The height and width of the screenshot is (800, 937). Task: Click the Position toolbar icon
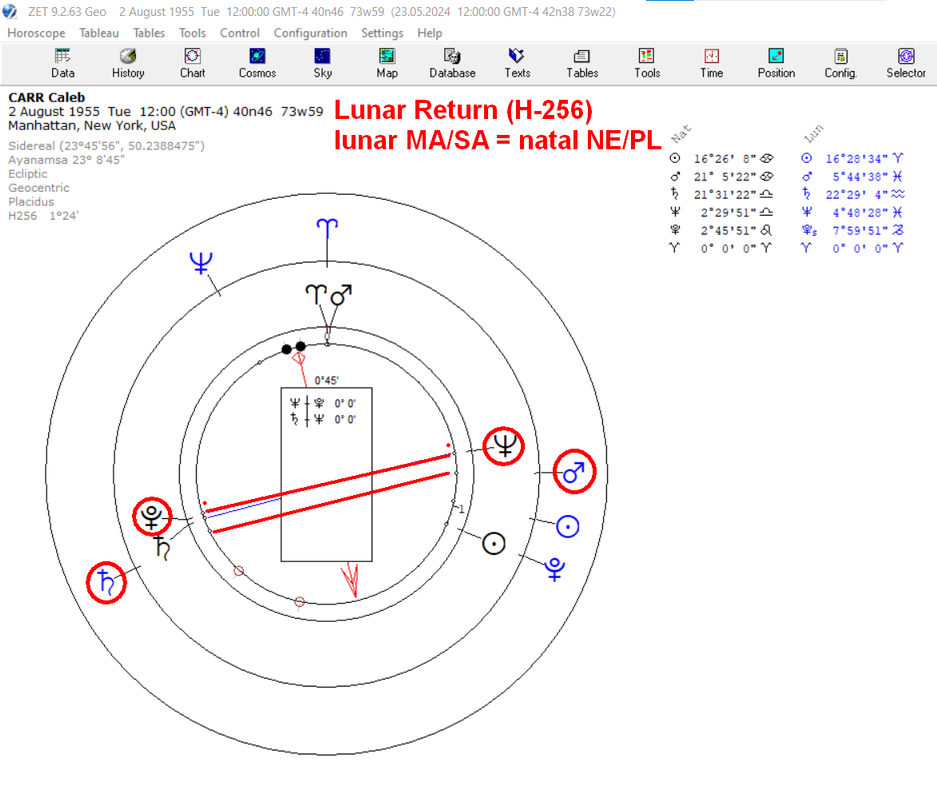[776, 63]
